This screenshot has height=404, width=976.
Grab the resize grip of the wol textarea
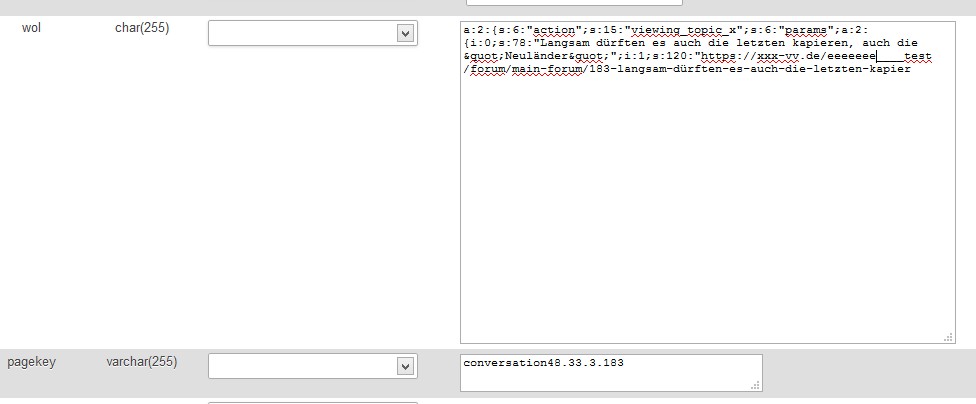948,338
